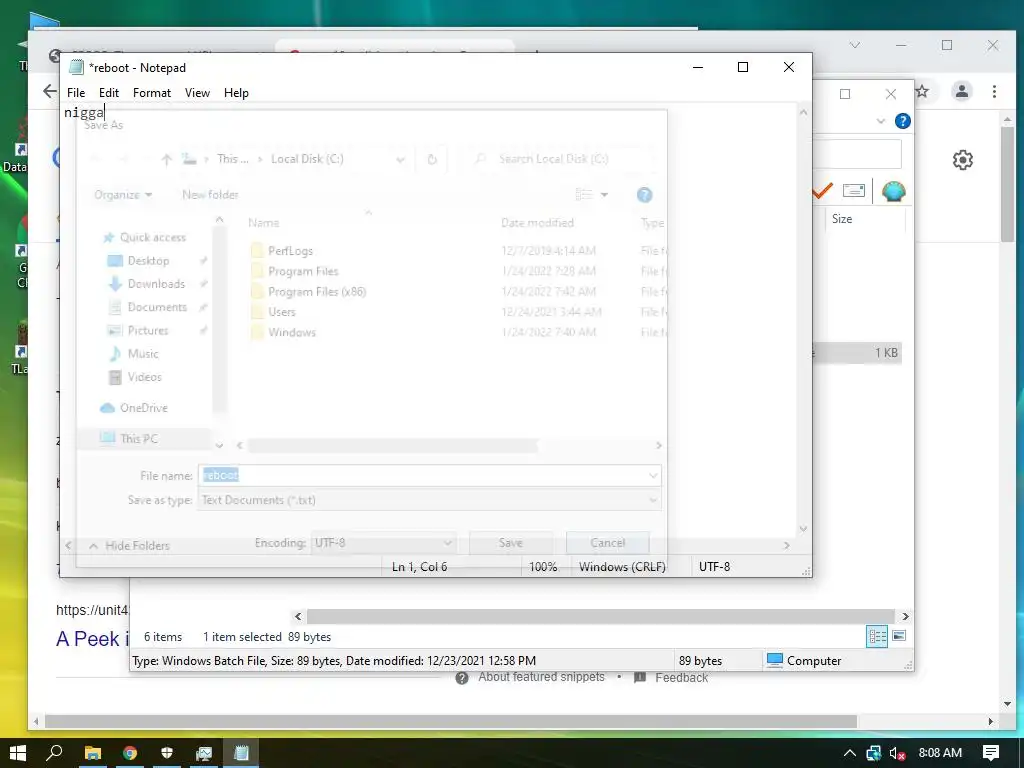
Task: Switch to large icons view in background window
Action: [x=899, y=636]
